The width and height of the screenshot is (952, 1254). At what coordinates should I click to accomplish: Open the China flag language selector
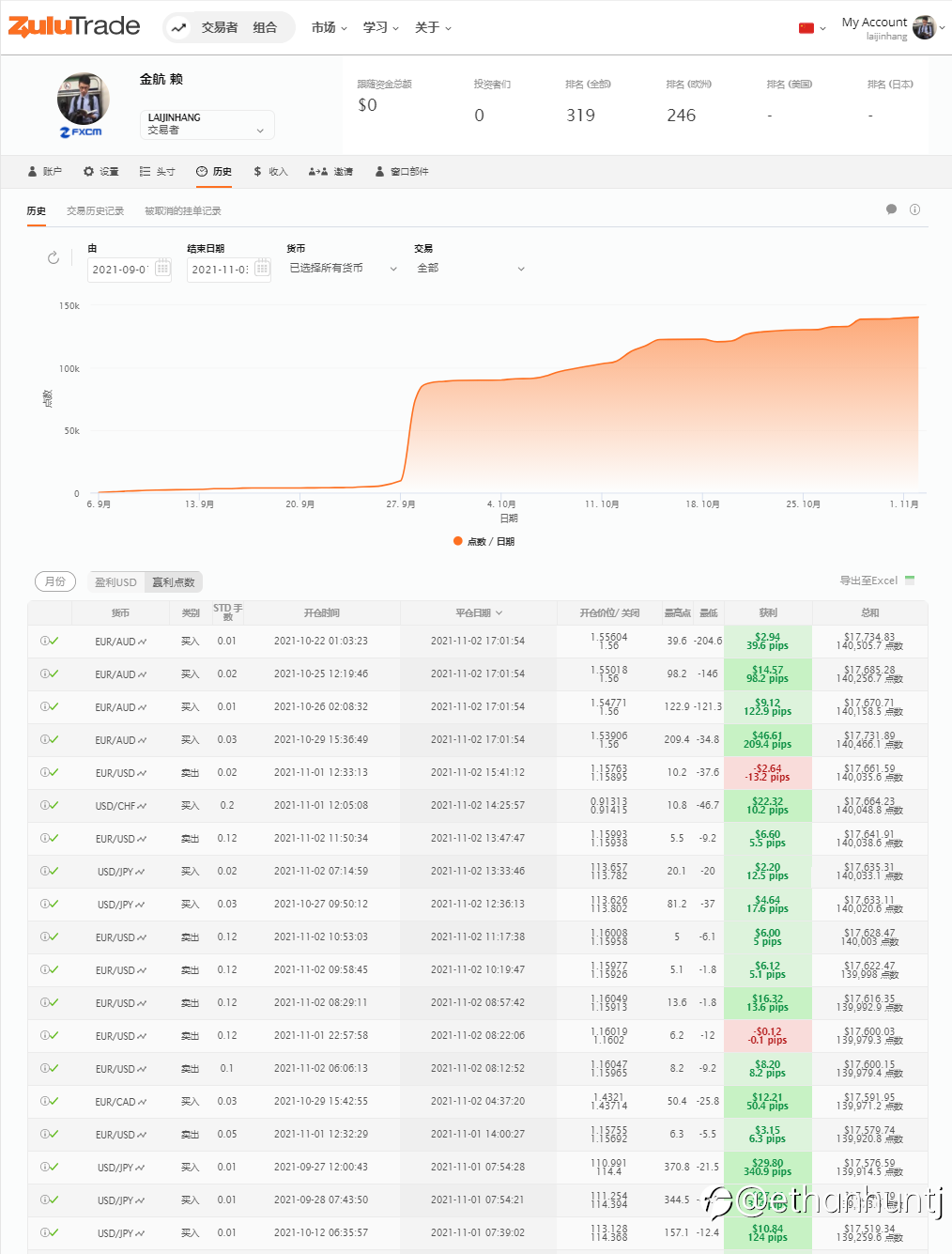click(x=812, y=28)
